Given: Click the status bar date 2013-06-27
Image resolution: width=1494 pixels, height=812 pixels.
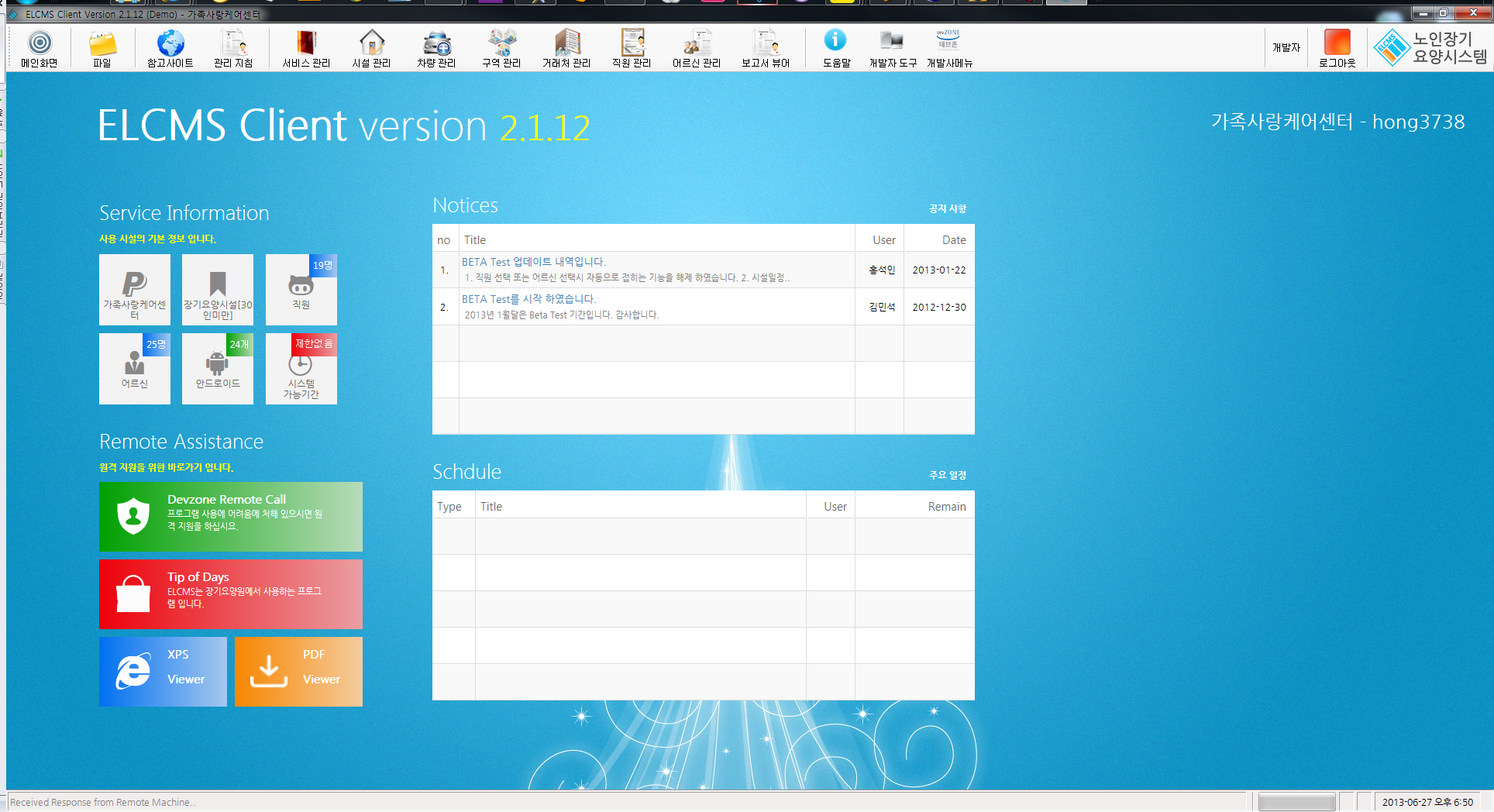Looking at the screenshot, I should (x=1428, y=803).
